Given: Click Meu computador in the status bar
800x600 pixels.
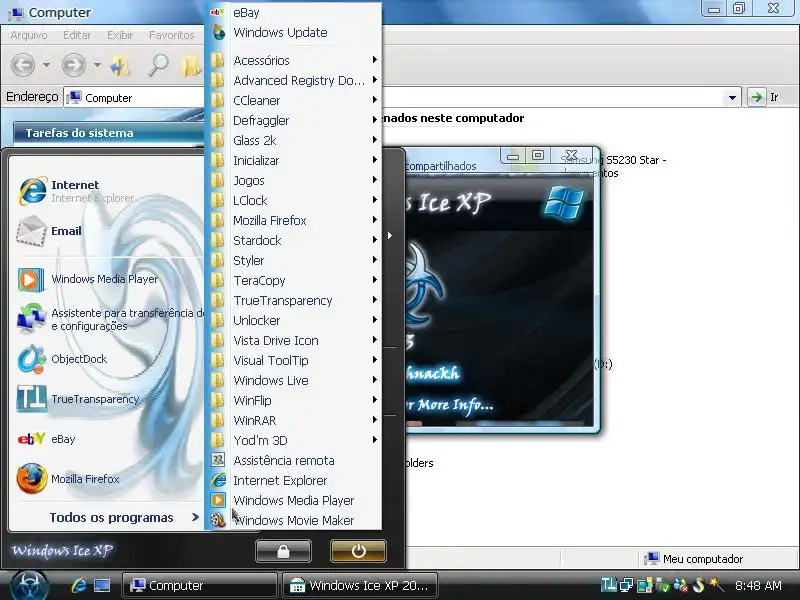Looking at the screenshot, I should coord(693,559).
